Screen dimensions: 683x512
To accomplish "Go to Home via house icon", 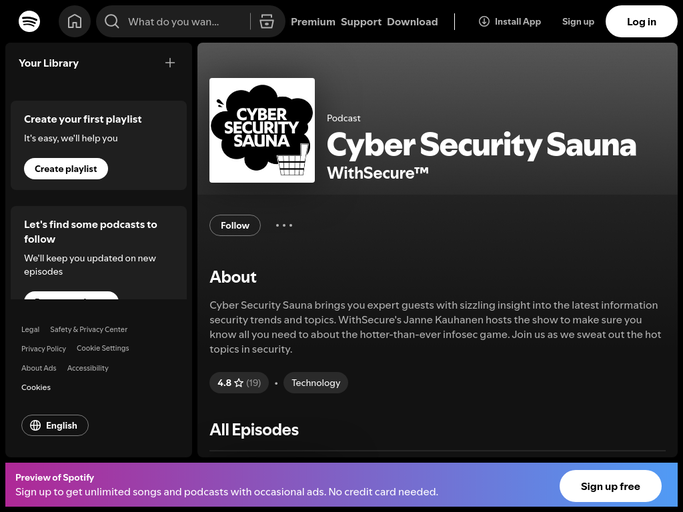I will coord(74,21).
